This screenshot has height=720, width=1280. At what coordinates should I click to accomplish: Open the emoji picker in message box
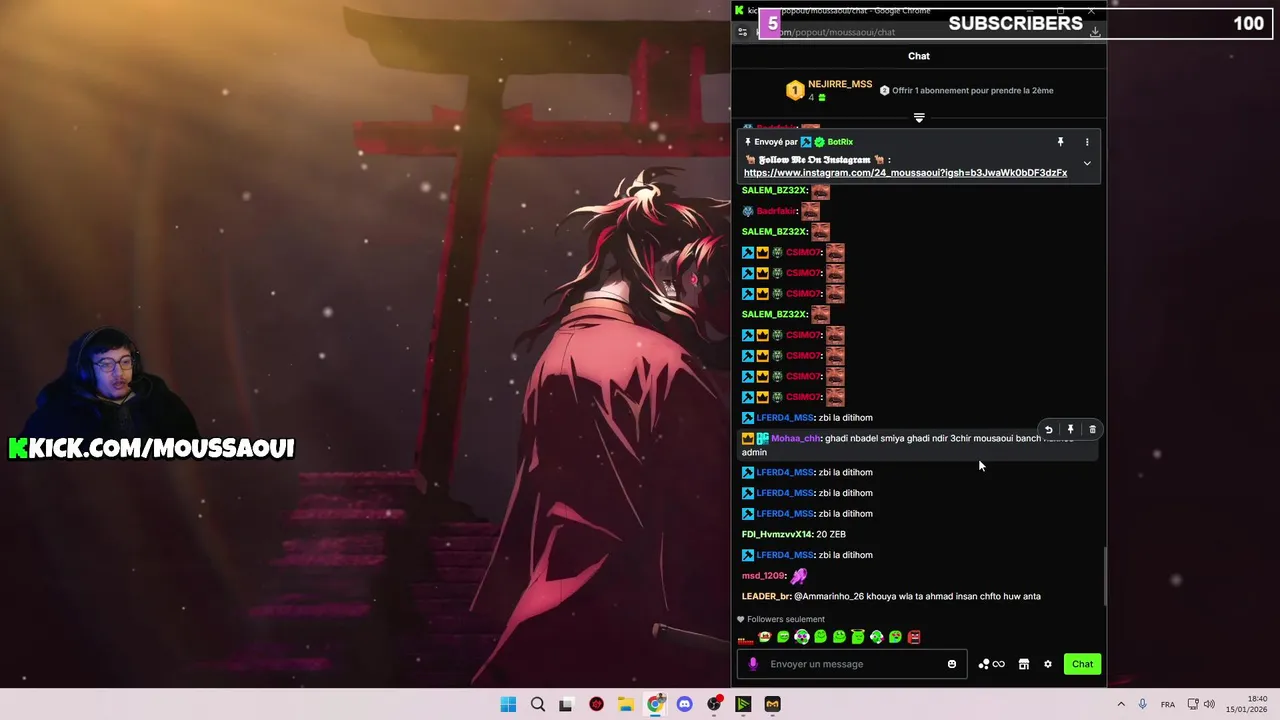pos(952,664)
